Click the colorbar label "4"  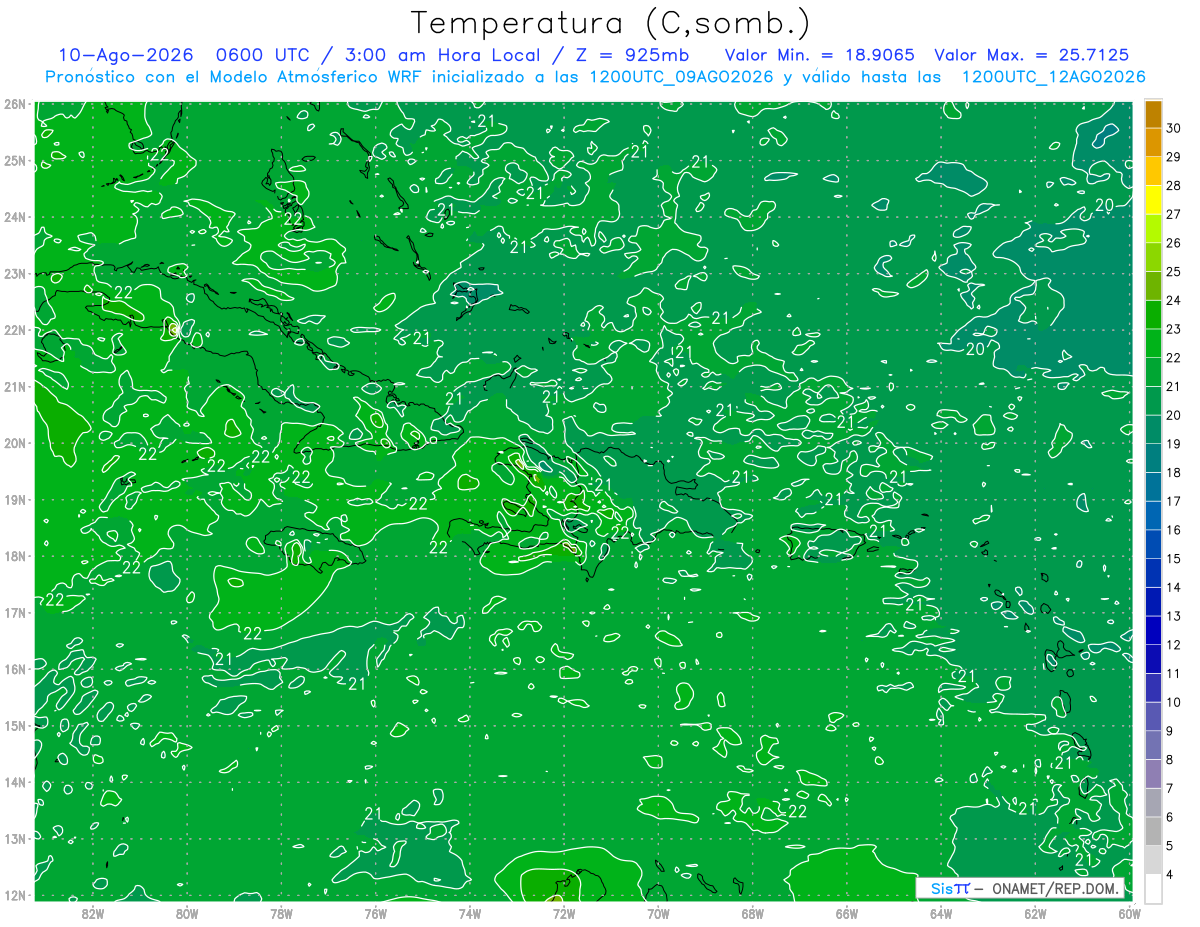1170,875
